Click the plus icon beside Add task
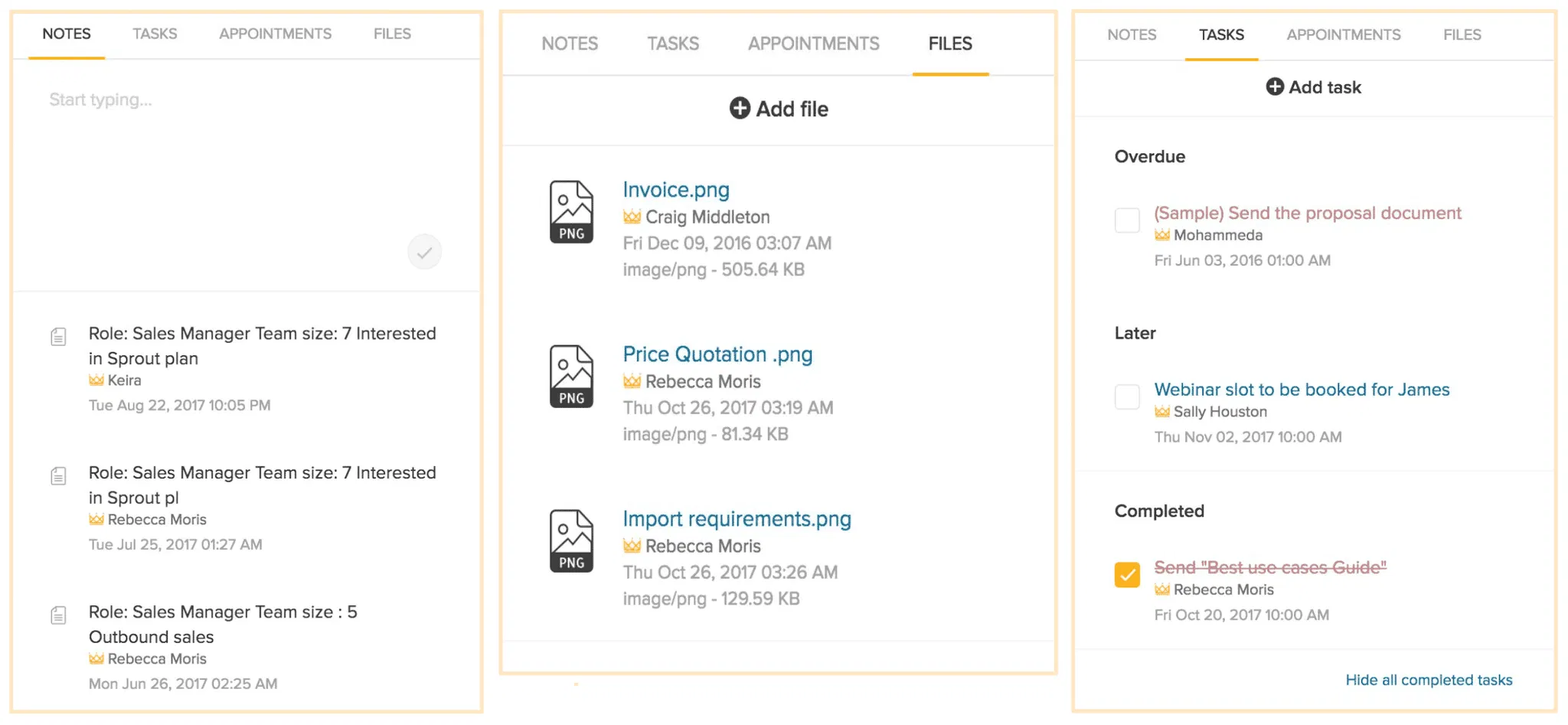1568x725 pixels. (x=1275, y=87)
